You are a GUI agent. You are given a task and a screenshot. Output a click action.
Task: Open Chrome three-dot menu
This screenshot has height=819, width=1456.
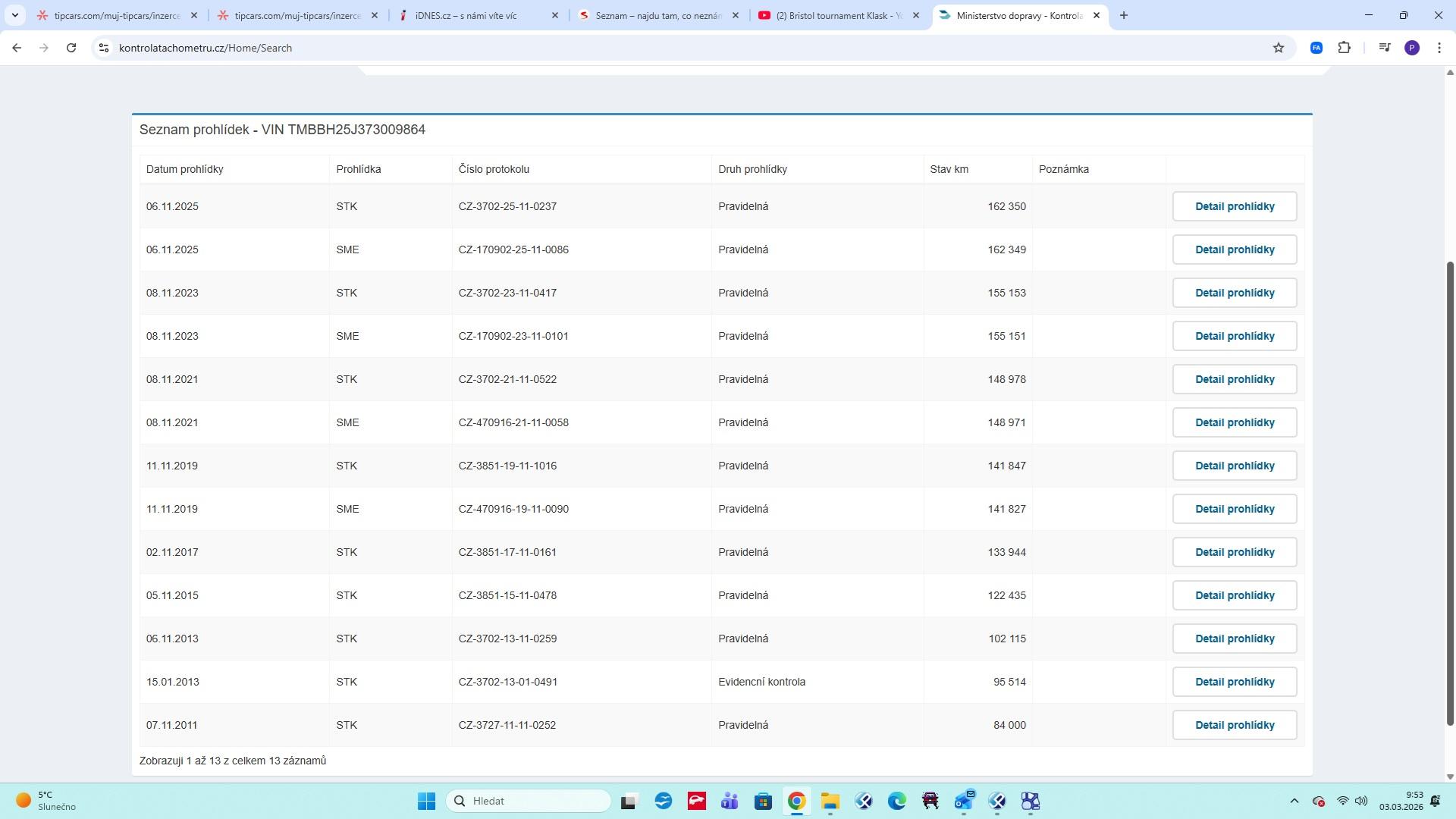pyautogui.click(x=1439, y=48)
